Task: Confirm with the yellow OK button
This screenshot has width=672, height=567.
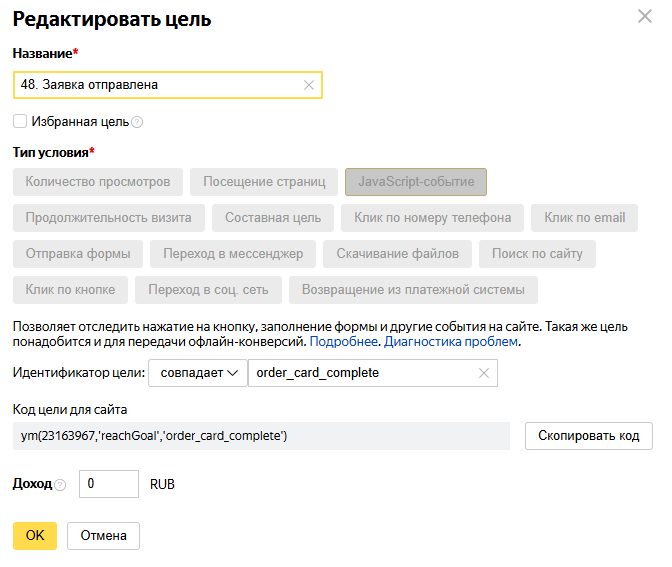Action: pyautogui.click(x=35, y=536)
